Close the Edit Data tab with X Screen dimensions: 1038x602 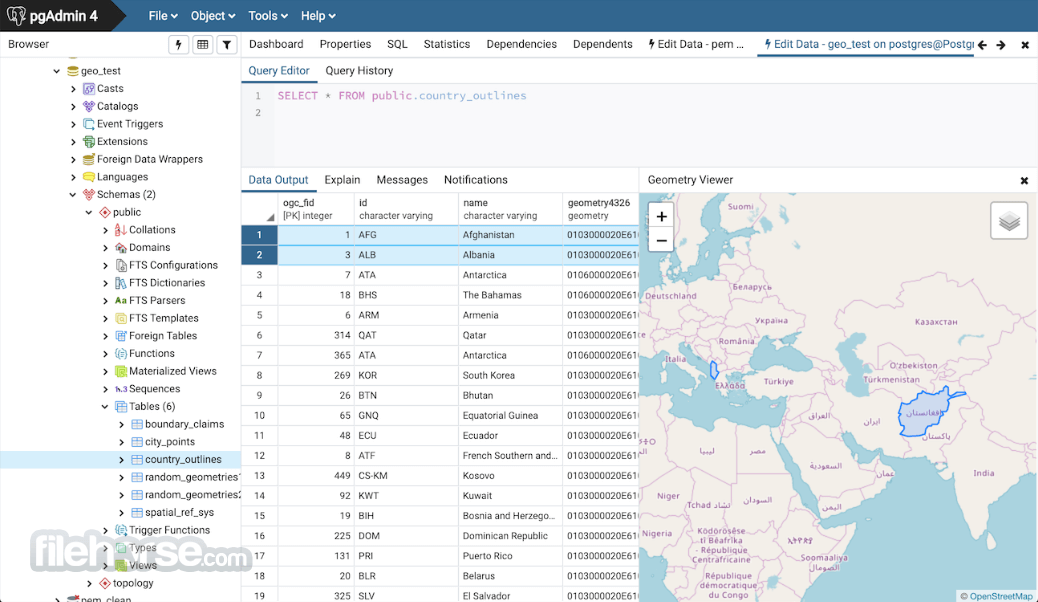[x=1025, y=45]
